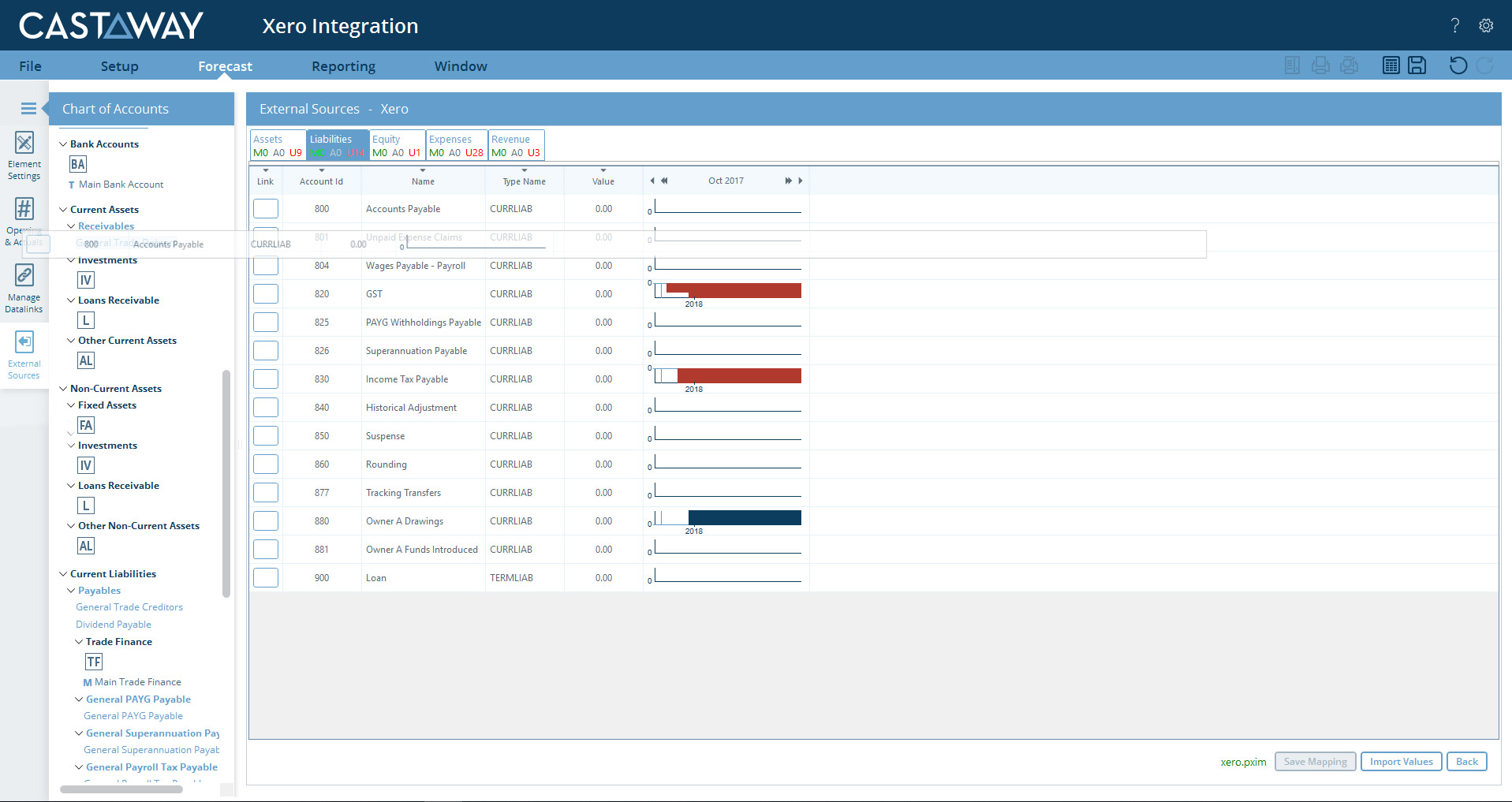The image size is (1512, 802).
Task: Open the help question mark icon
Action: coord(1455,25)
